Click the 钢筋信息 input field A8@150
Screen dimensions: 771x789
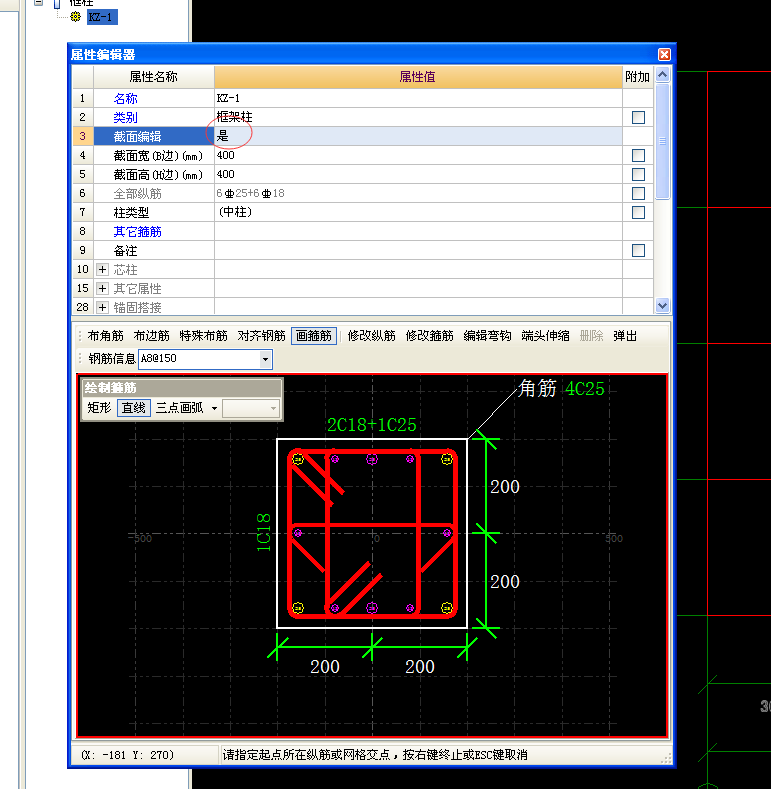(199, 359)
